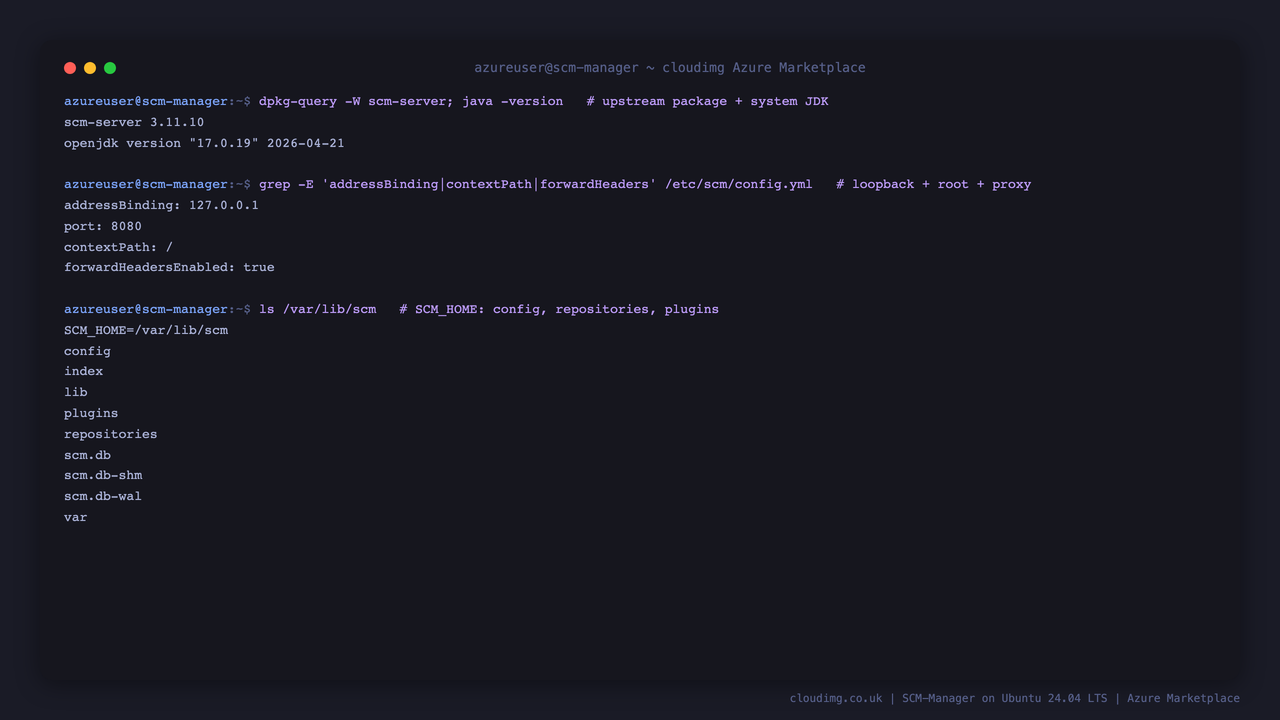
Task: Click the 'repositories' directory entry
Action: [x=110, y=434]
